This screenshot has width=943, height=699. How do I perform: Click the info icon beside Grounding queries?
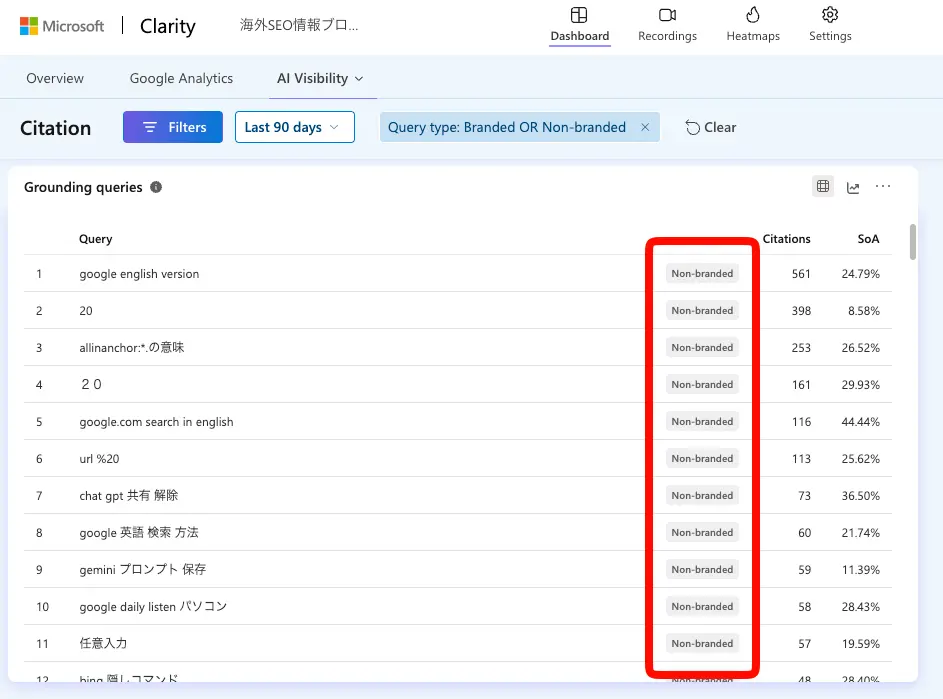(156, 187)
